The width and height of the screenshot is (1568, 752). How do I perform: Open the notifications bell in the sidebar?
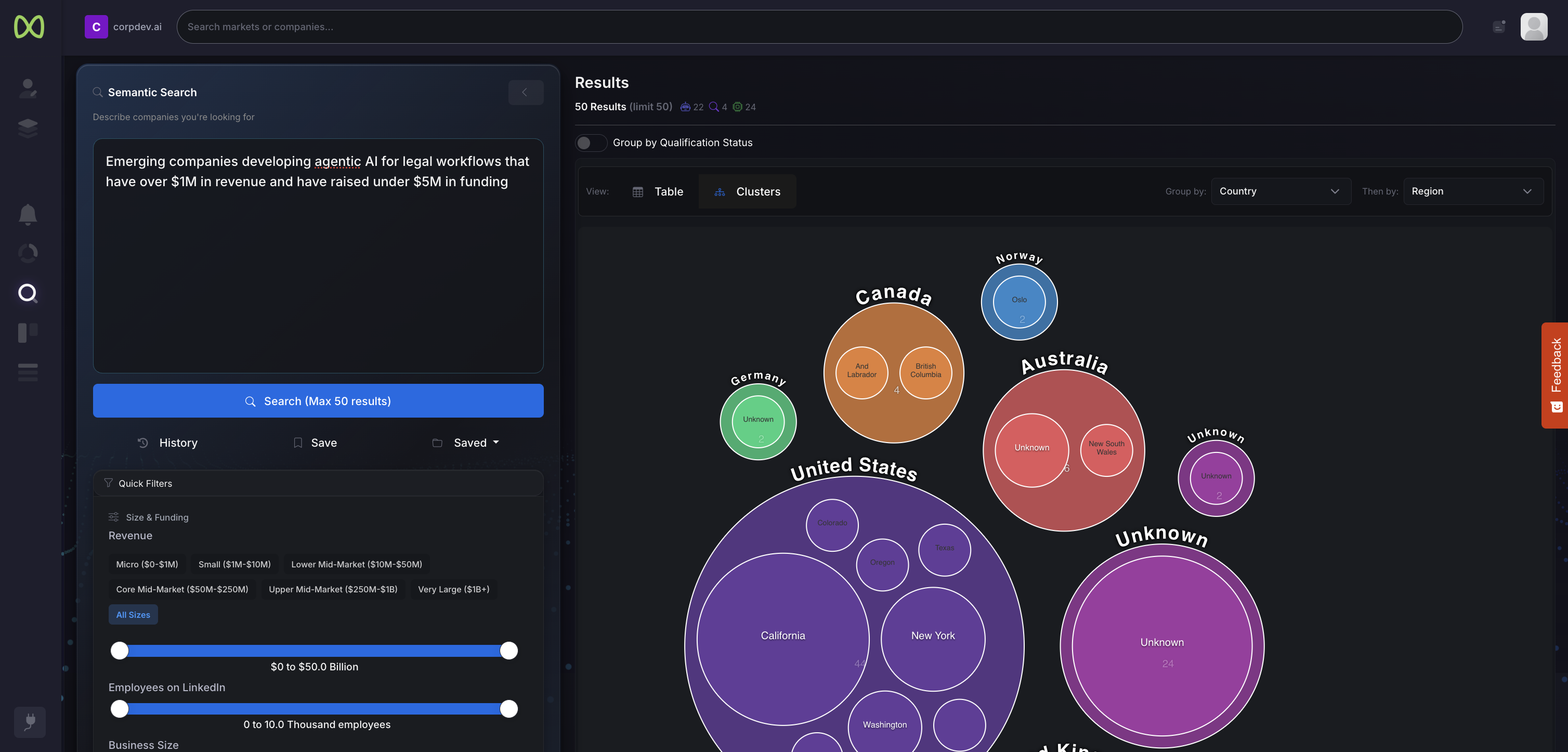pos(28,214)
